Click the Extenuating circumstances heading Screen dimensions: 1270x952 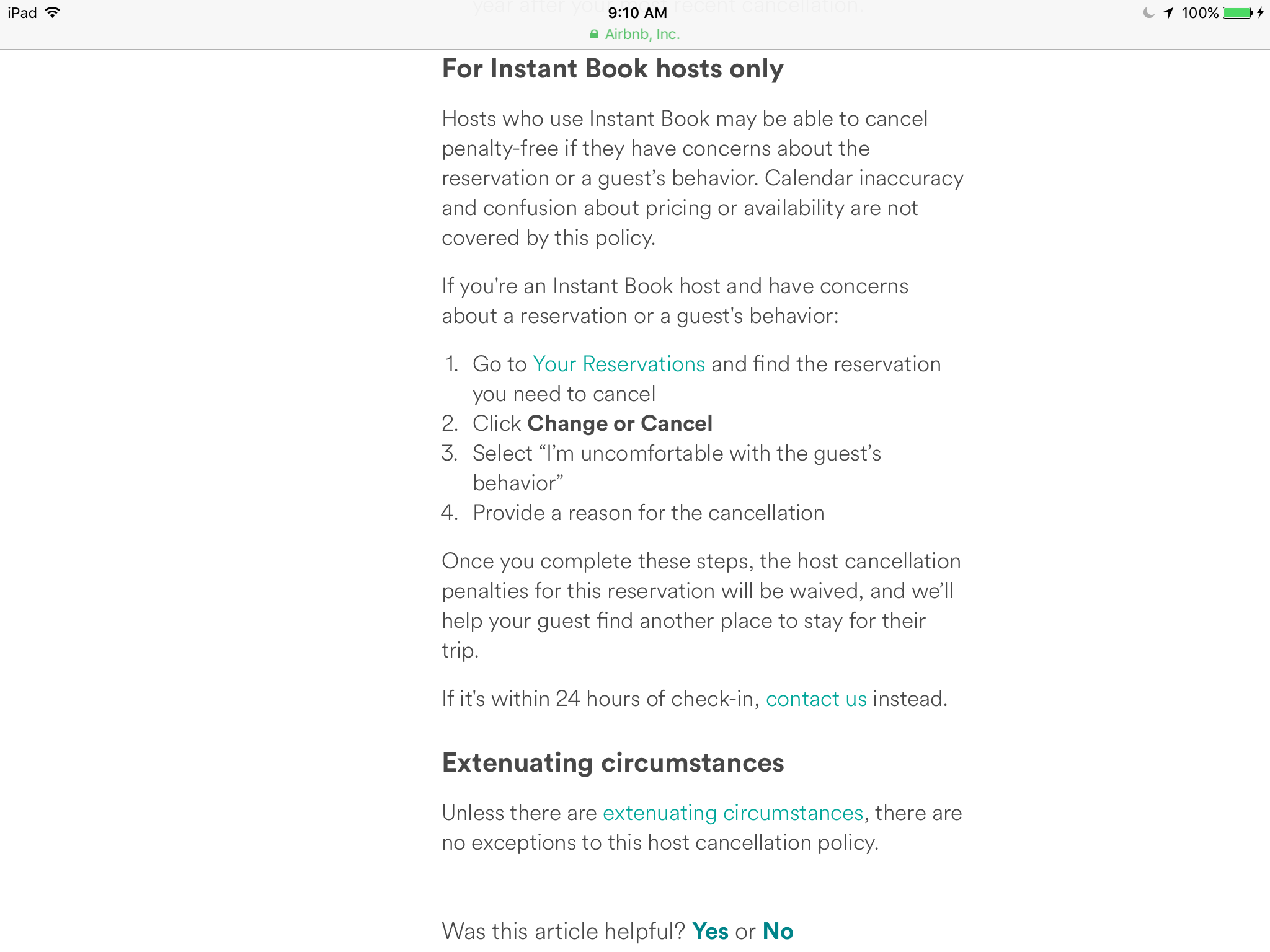coord(613,762)
